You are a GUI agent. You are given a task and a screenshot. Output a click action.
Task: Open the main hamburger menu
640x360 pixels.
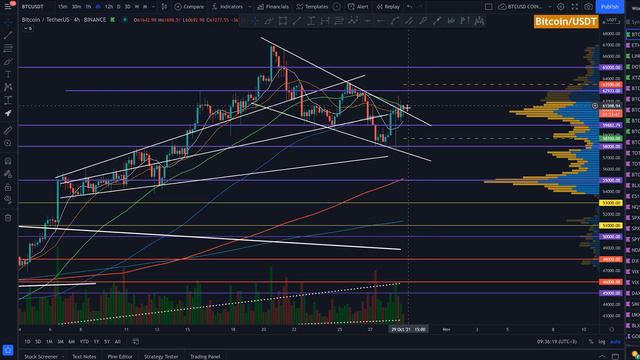[x=8, y=6]
